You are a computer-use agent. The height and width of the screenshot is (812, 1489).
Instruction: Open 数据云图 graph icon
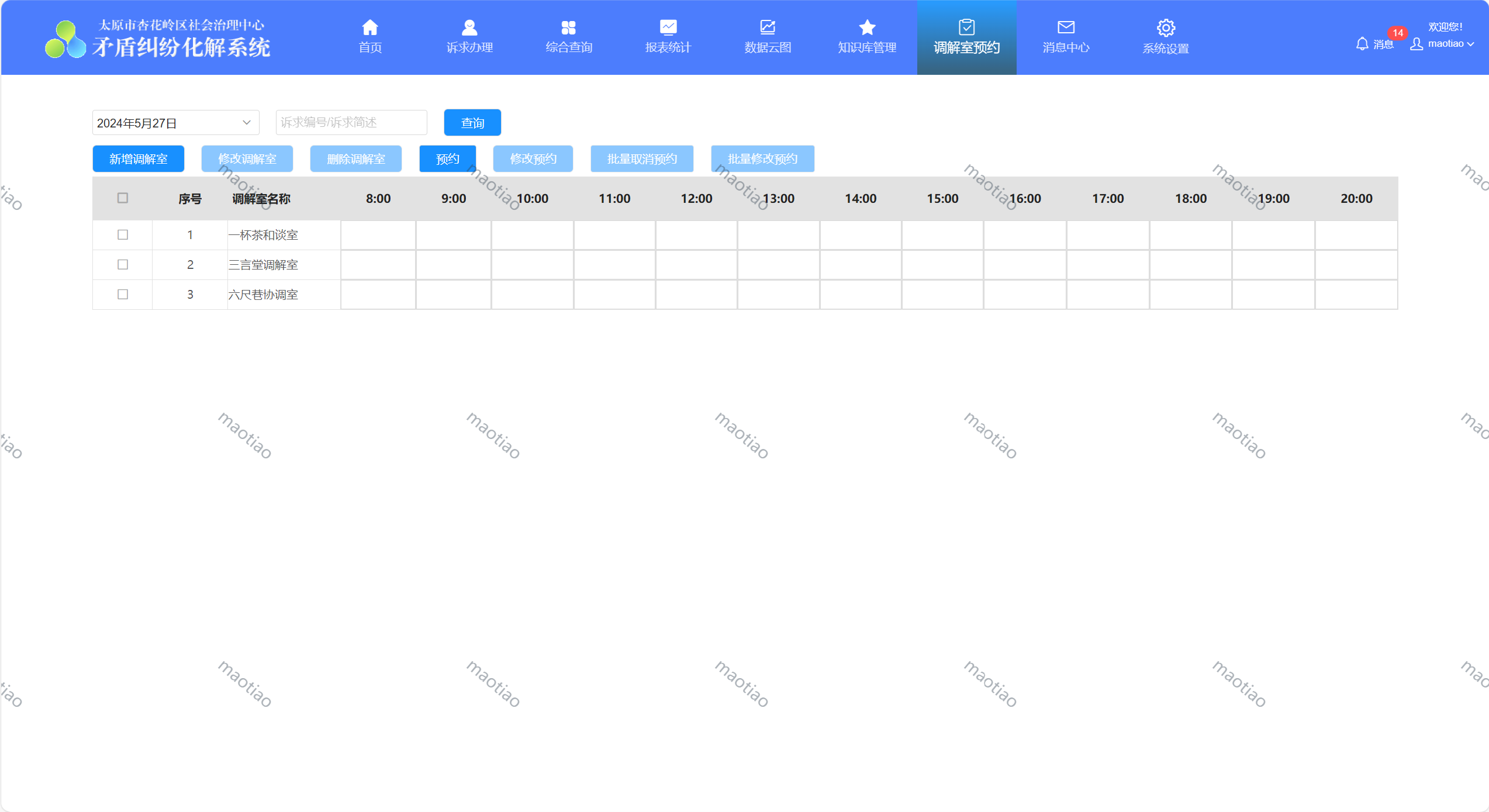(x=768, y=27)
